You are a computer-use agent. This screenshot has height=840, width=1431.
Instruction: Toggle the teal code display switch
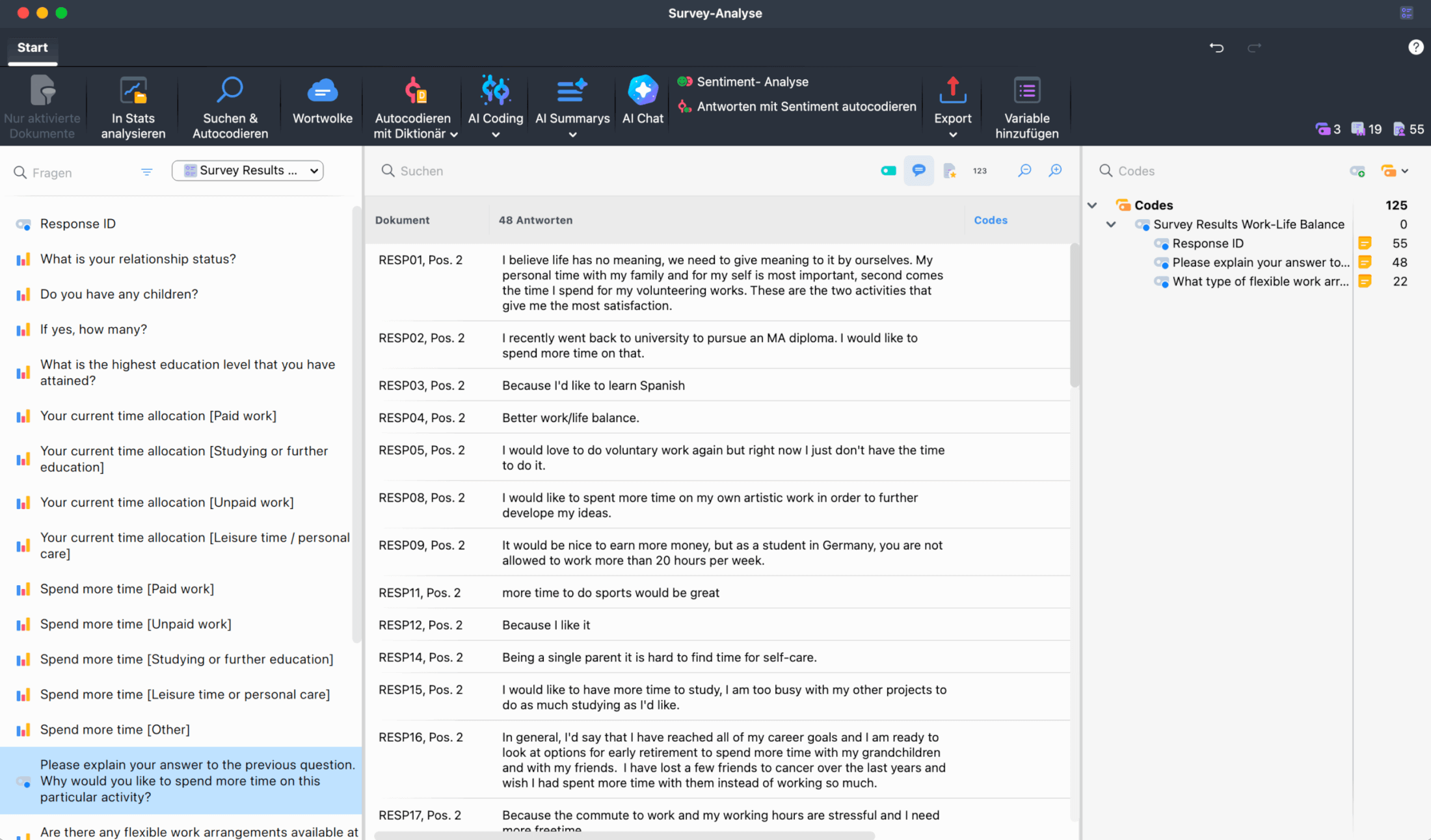[x=888, y=170]
